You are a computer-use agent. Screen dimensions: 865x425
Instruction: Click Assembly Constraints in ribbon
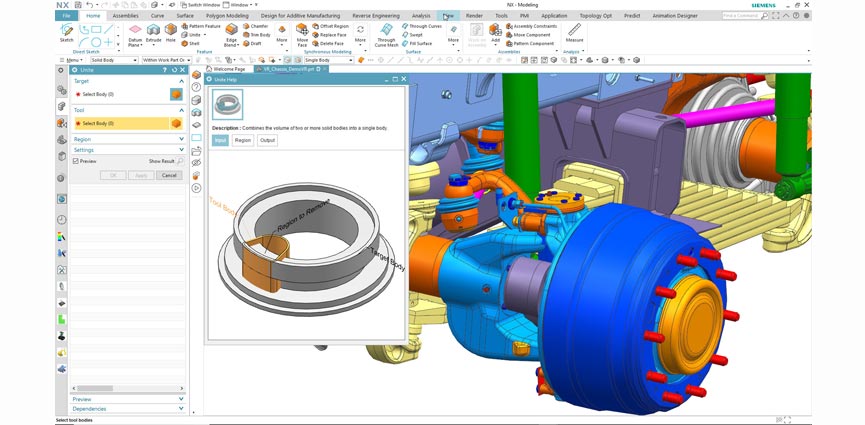coord(534,27)
